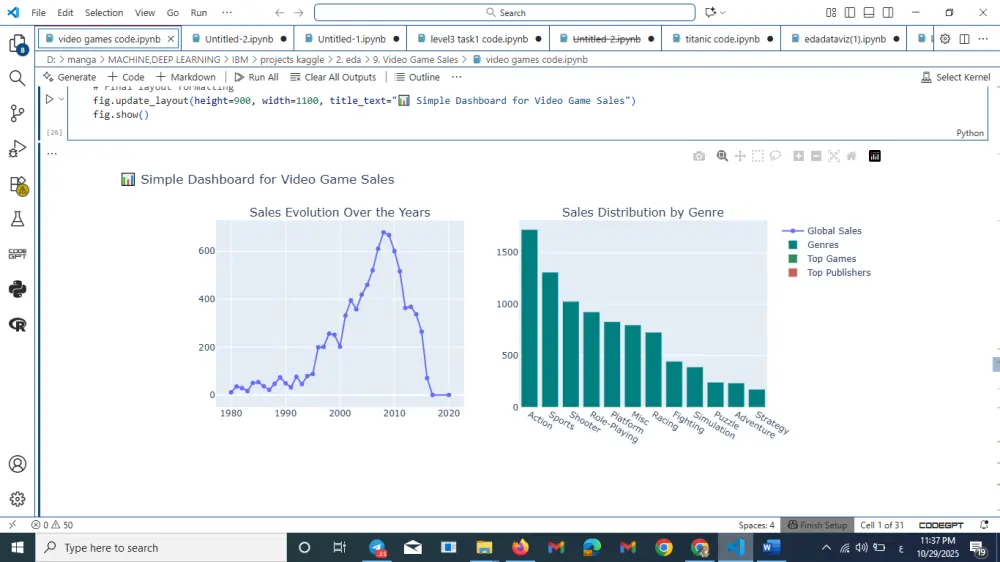
Task: Open the Edit menu
Action: click(x=65, y=12)
